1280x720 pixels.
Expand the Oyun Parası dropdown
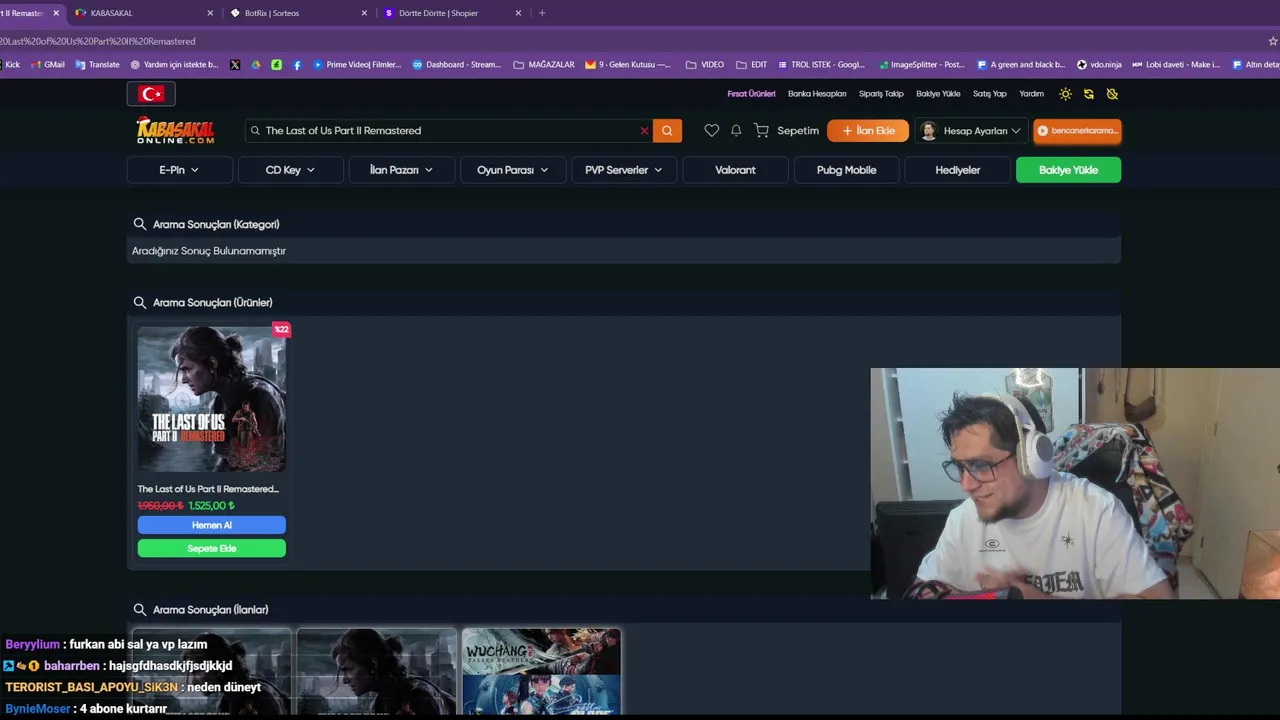[513, 170]
